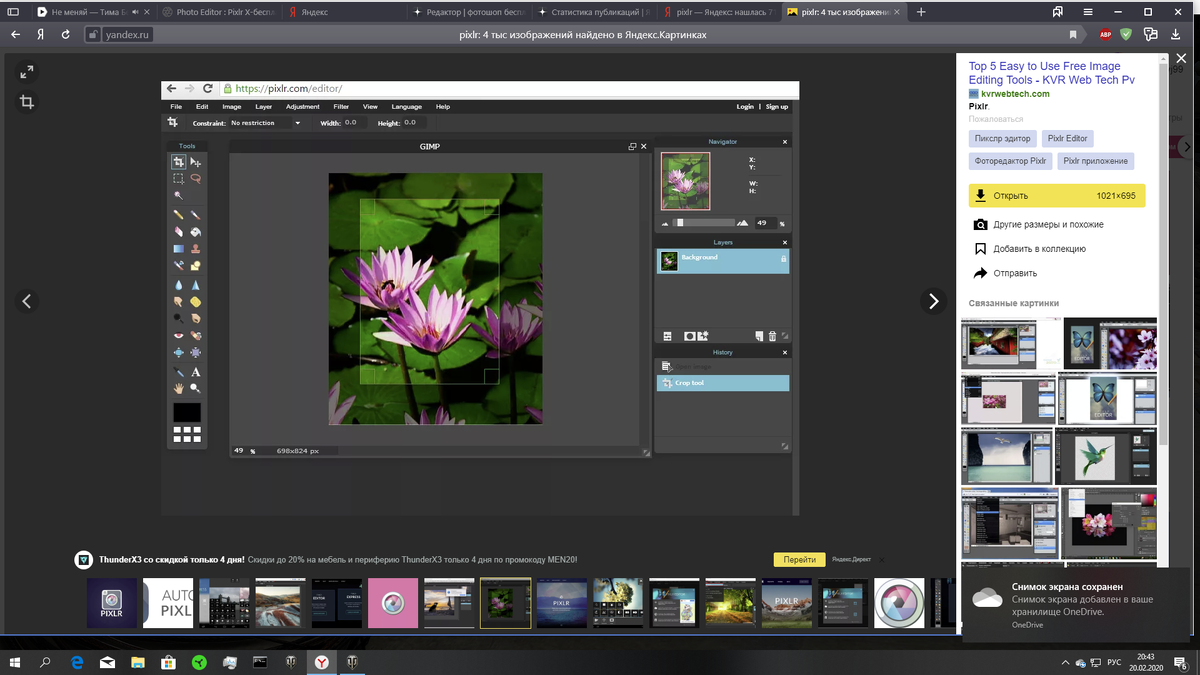Open the Mail app from the taskbar
This screenshot has height=675, width=1200.
[x=107, y=662]
